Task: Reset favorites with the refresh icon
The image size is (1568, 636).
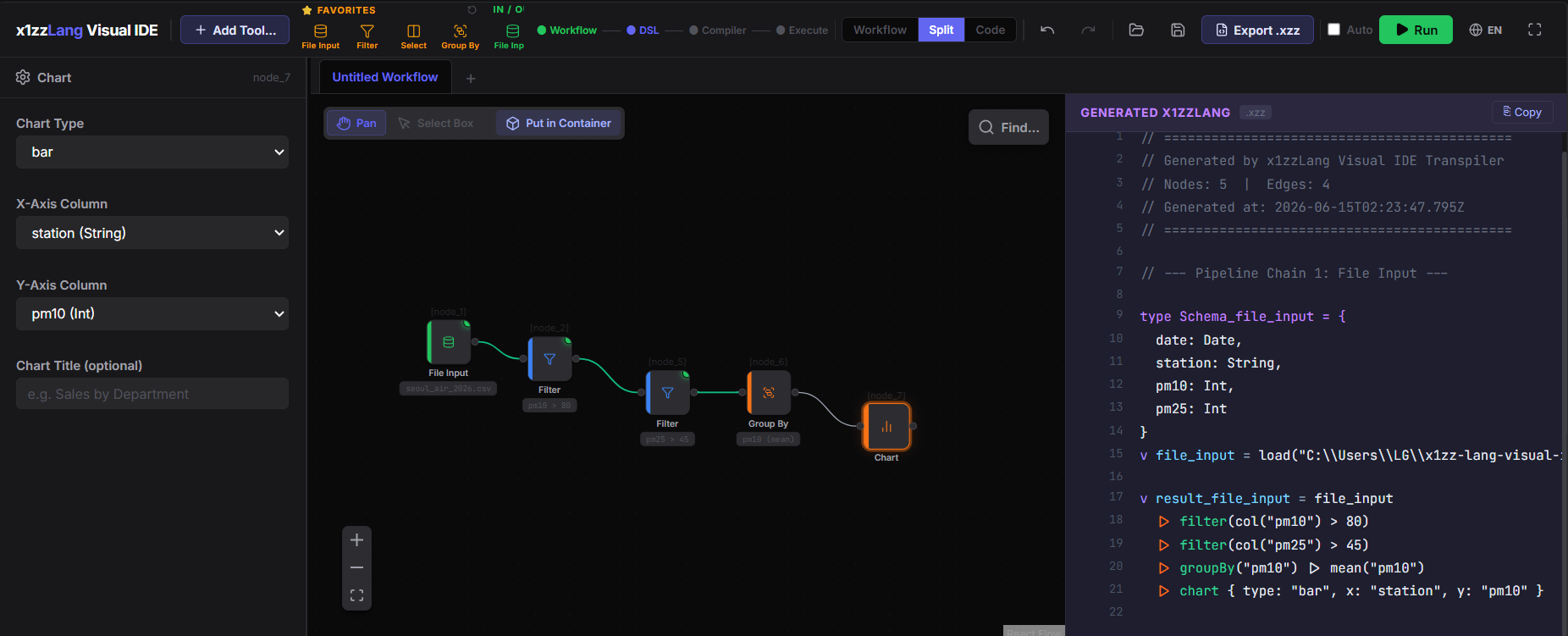Action: [472, 10]
